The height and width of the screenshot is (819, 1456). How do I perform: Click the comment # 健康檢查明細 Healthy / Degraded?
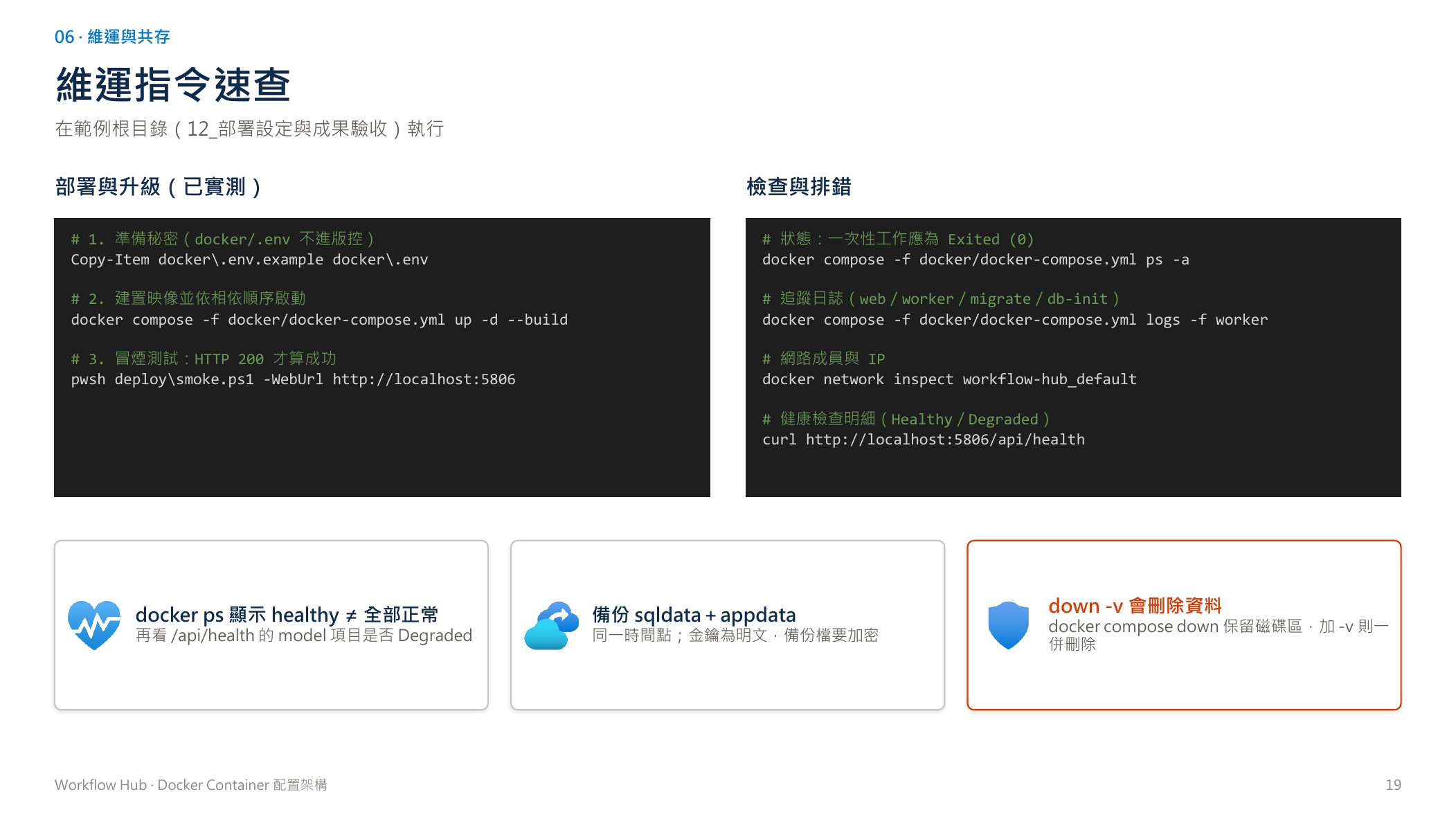tap(906, 419)
